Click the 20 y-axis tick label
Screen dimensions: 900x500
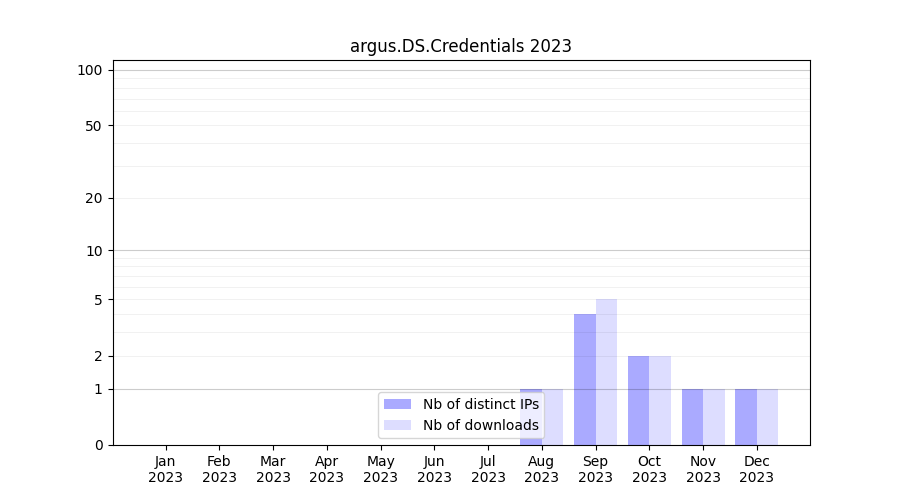(x=94, y=198)
